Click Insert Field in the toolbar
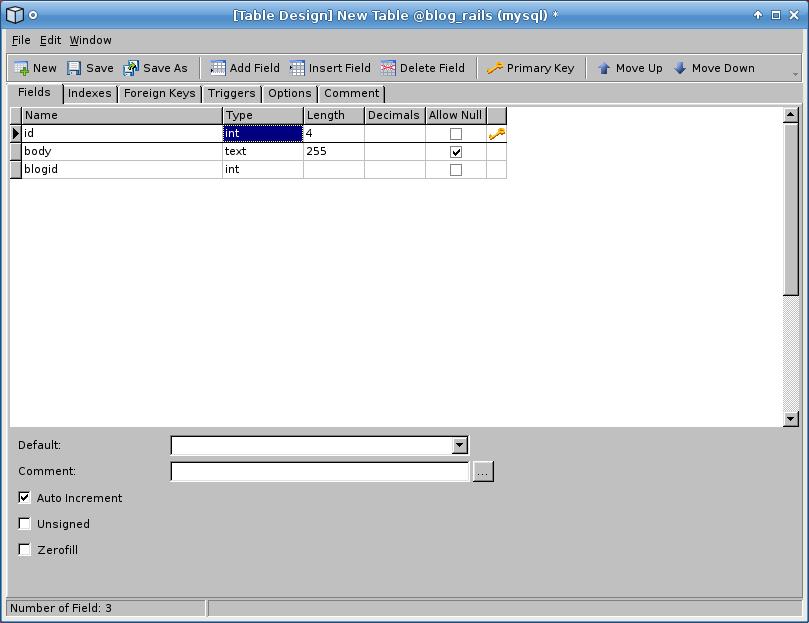The image size is (809, 623). pyautogui.click(x=330, y=68)
